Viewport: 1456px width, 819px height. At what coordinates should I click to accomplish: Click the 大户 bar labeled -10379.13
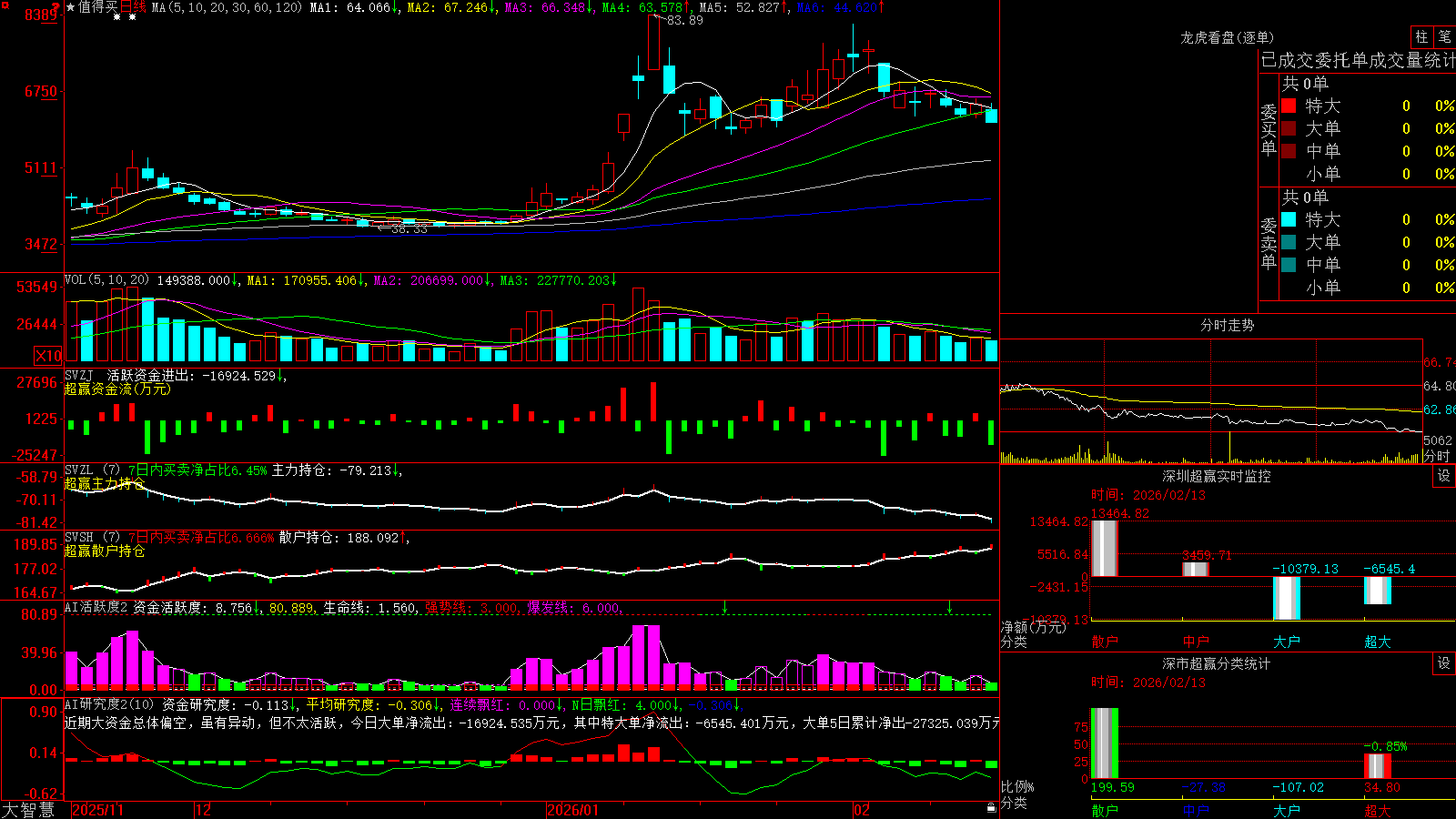1287,598
